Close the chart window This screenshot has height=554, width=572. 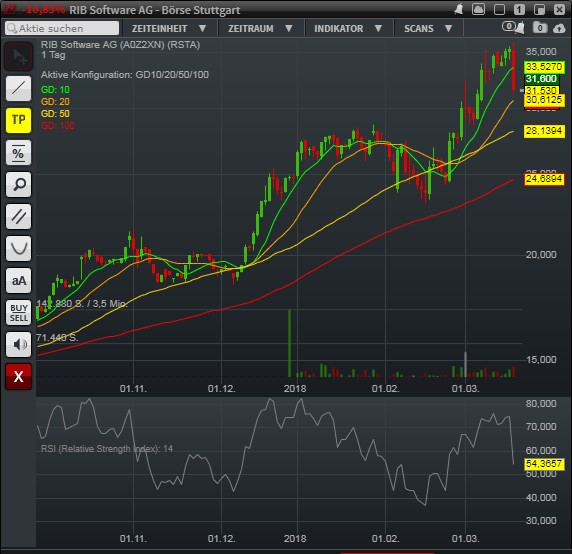point(559,9)
